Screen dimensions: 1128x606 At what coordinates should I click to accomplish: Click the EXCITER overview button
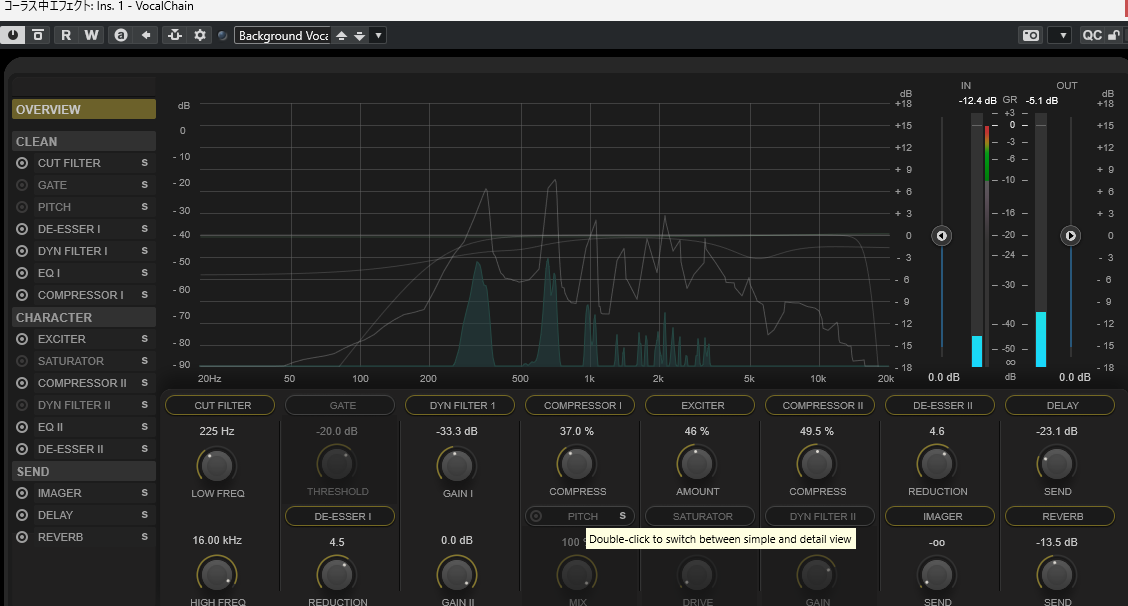(x=700, y=405)
